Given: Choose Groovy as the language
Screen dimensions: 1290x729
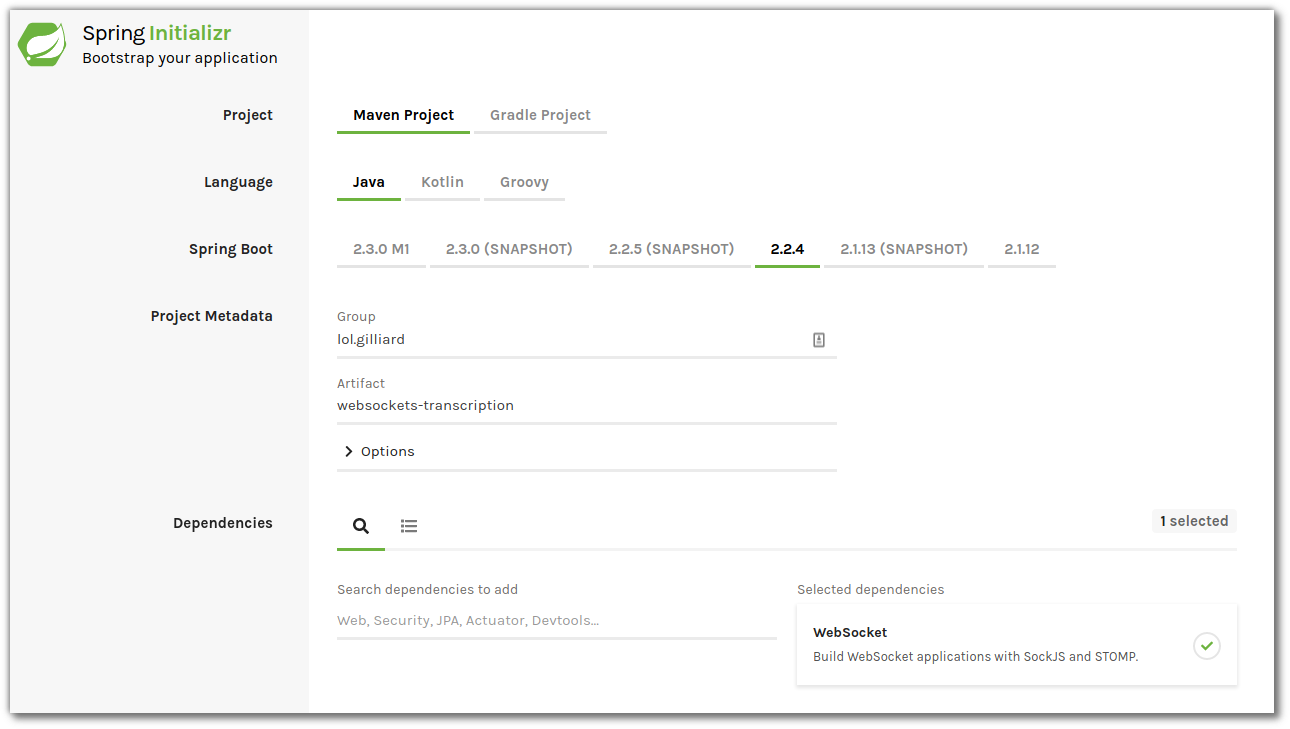Looking at the screenshot, I should pyautogui.click(x=525, y=182).
